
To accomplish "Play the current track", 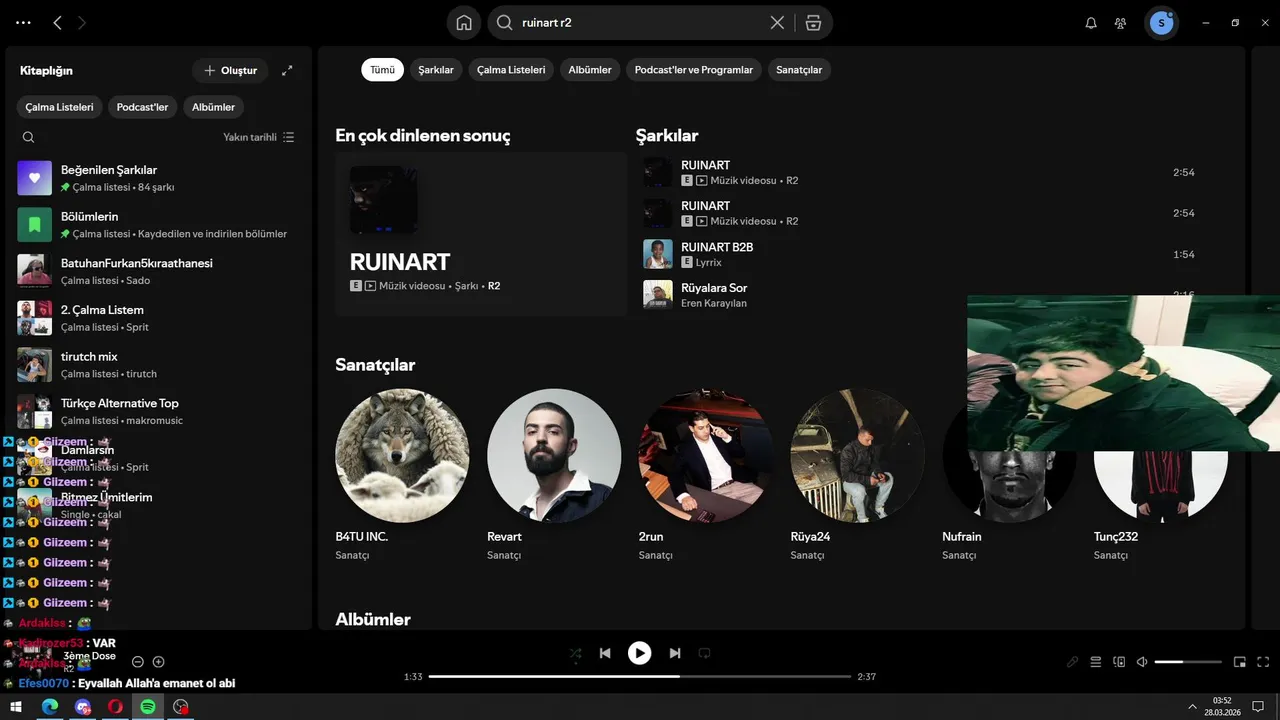I will [639, 653].
